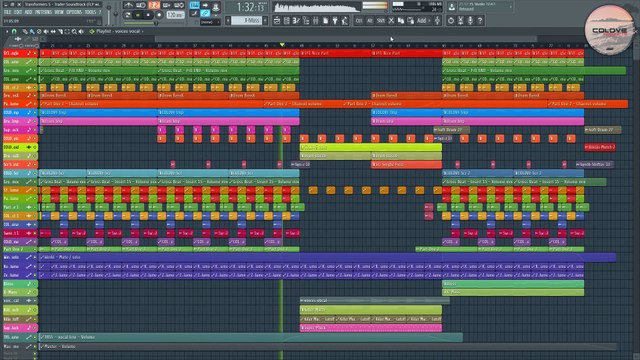
Task: Toggle the metronome icon
Action: coord(128,5)
